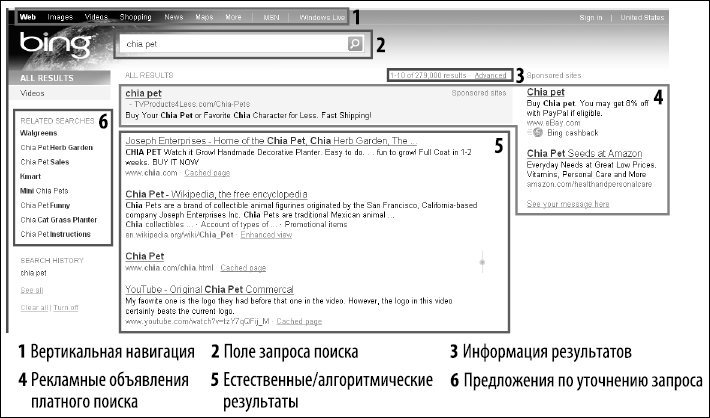Viewport: 710px width, 418px height.
Task: Open the MSN link
Action: 271,17
